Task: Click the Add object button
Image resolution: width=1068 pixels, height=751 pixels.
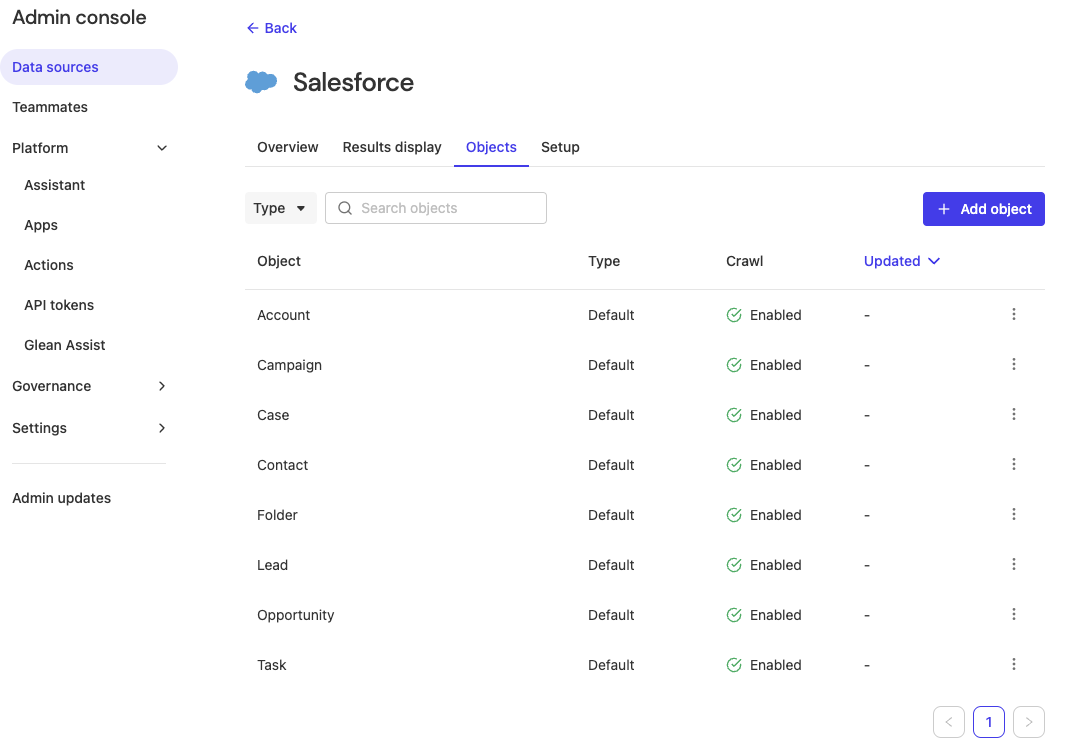Action: click(983, 208)
